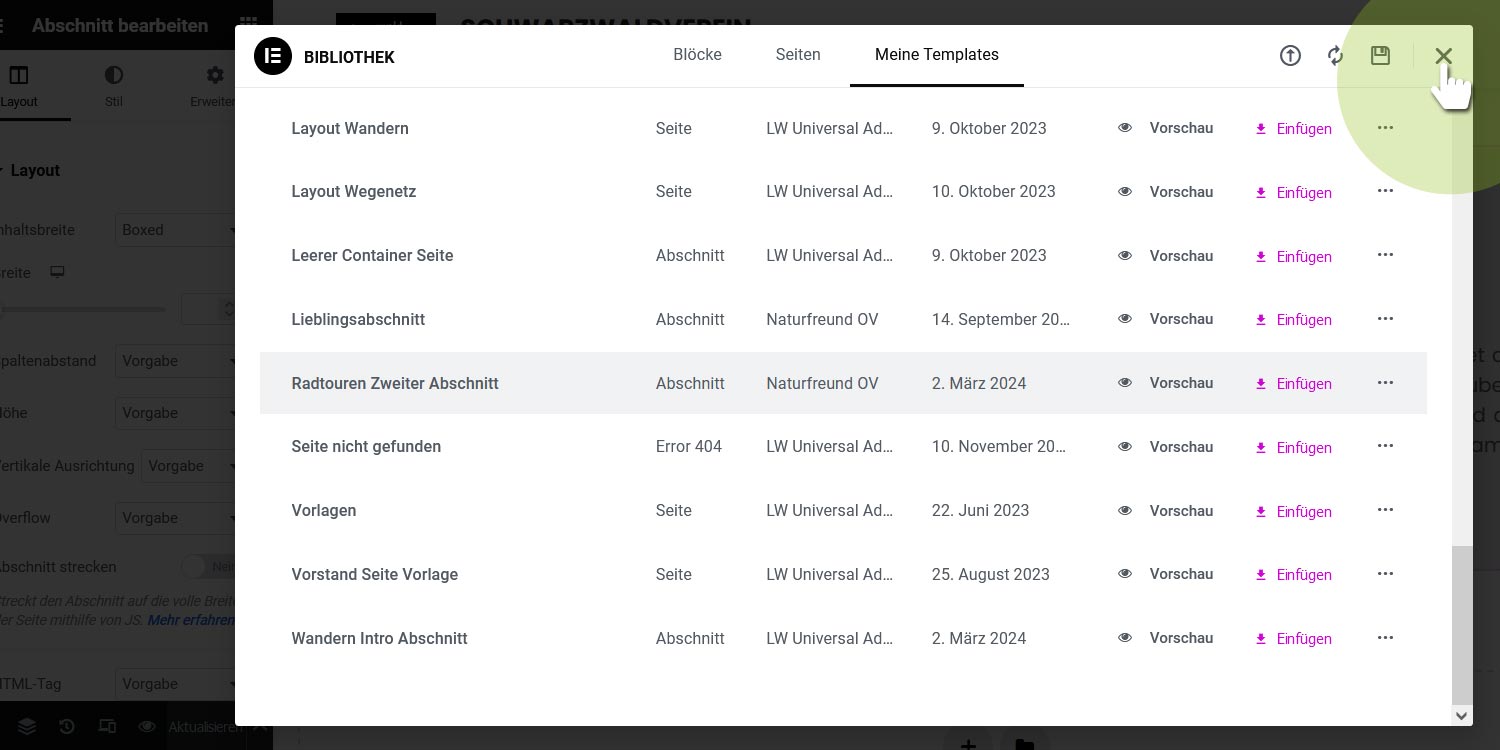This screenshot has width=1500, height=750.
Task: Insert the Lieblingsabschnitt template
Action: click(x=1294, y=320)
